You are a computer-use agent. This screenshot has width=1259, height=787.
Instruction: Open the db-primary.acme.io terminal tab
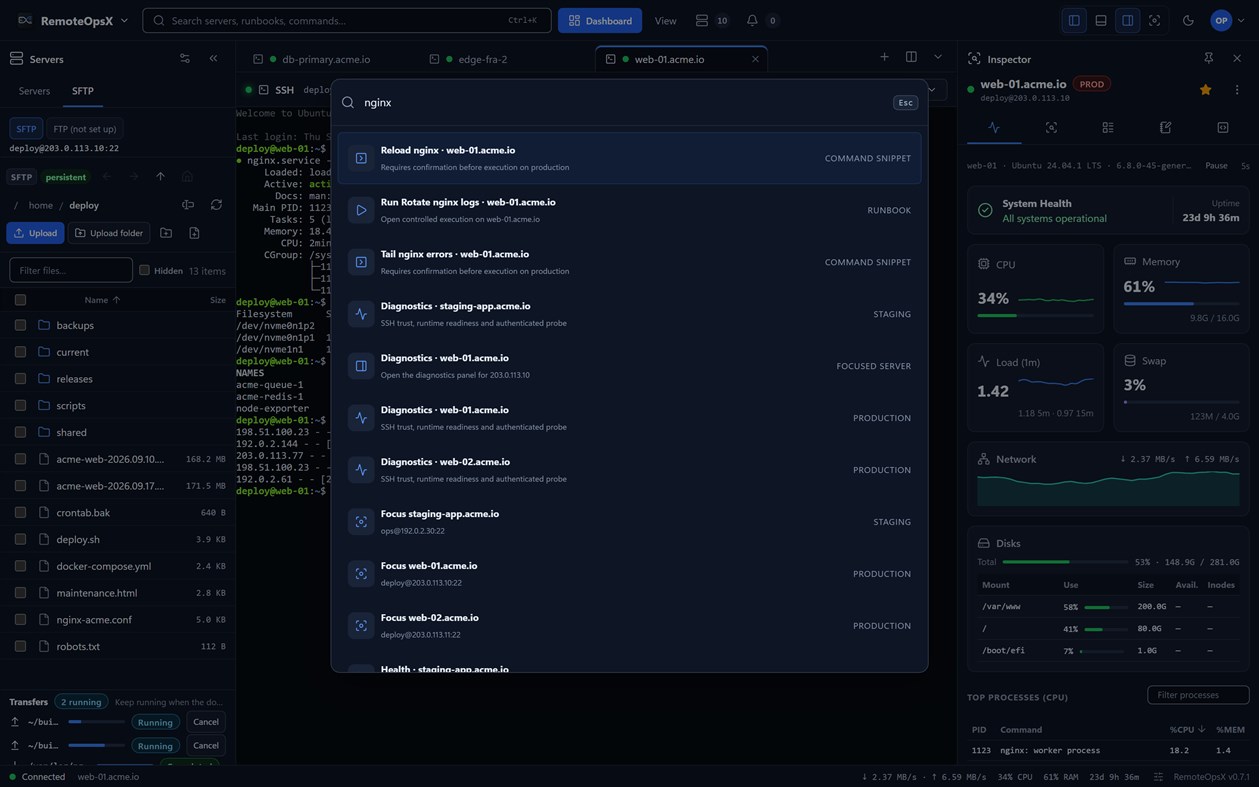tap(327, 59)
